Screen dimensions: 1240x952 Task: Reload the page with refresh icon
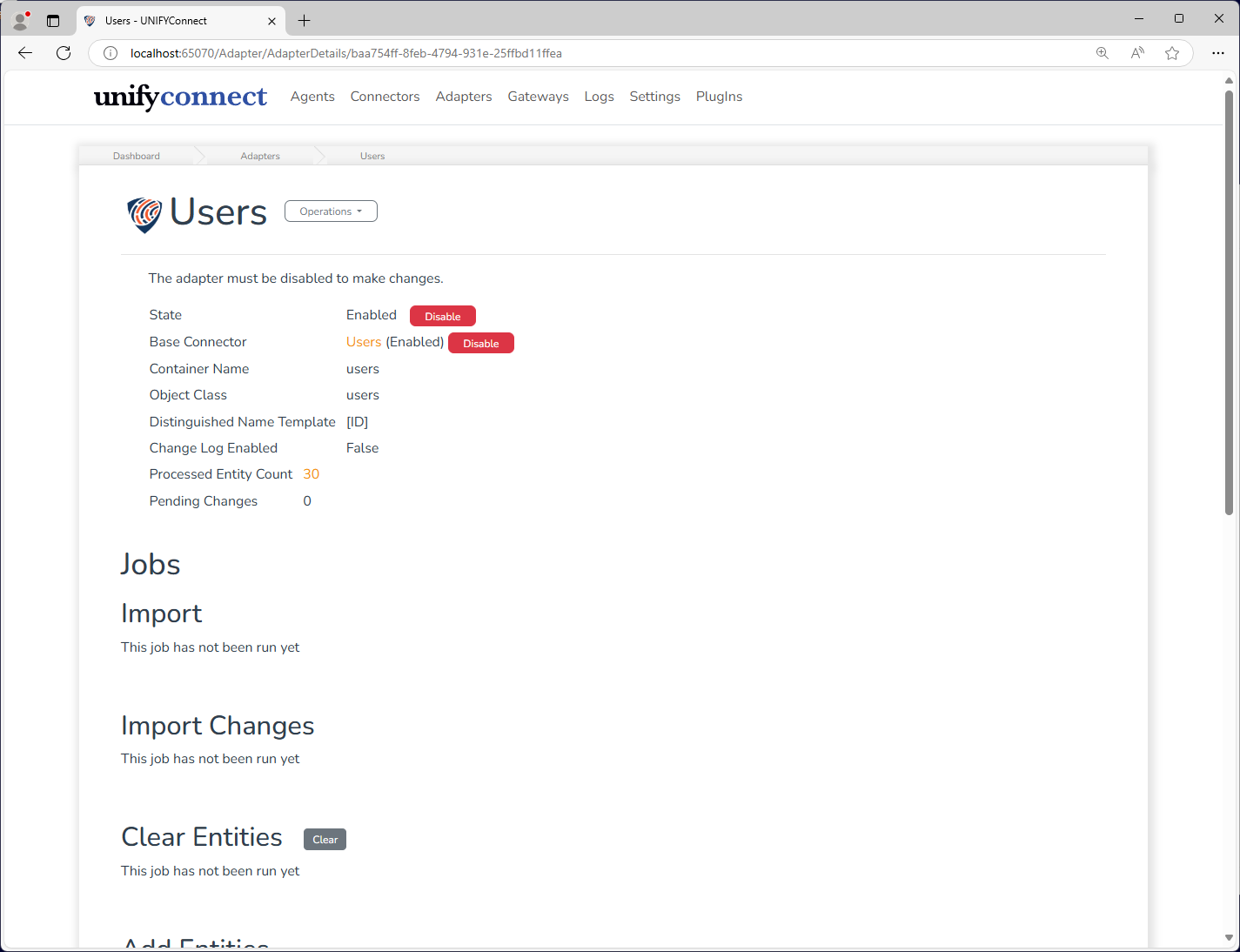coord(64,53)
